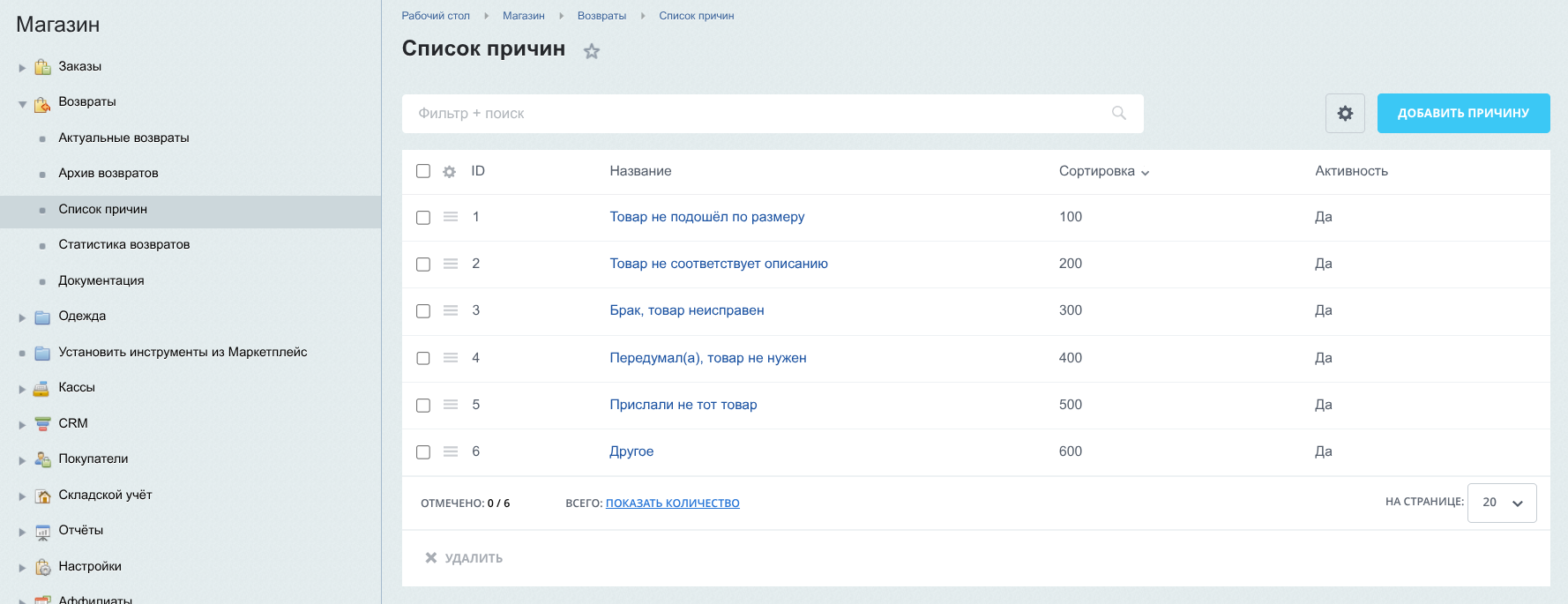
Task: Check row 'Передумал(а), товар не нужен'
Action: point(423,358)
